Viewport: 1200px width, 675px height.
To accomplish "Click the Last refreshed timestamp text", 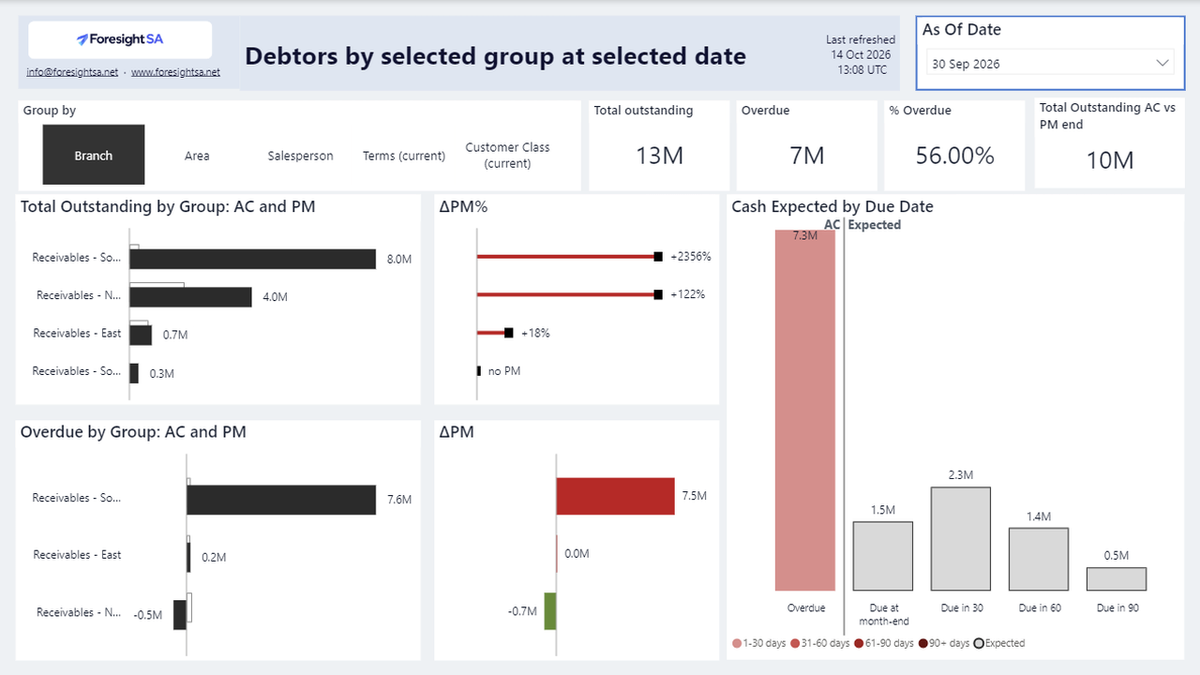I will 860,55.
